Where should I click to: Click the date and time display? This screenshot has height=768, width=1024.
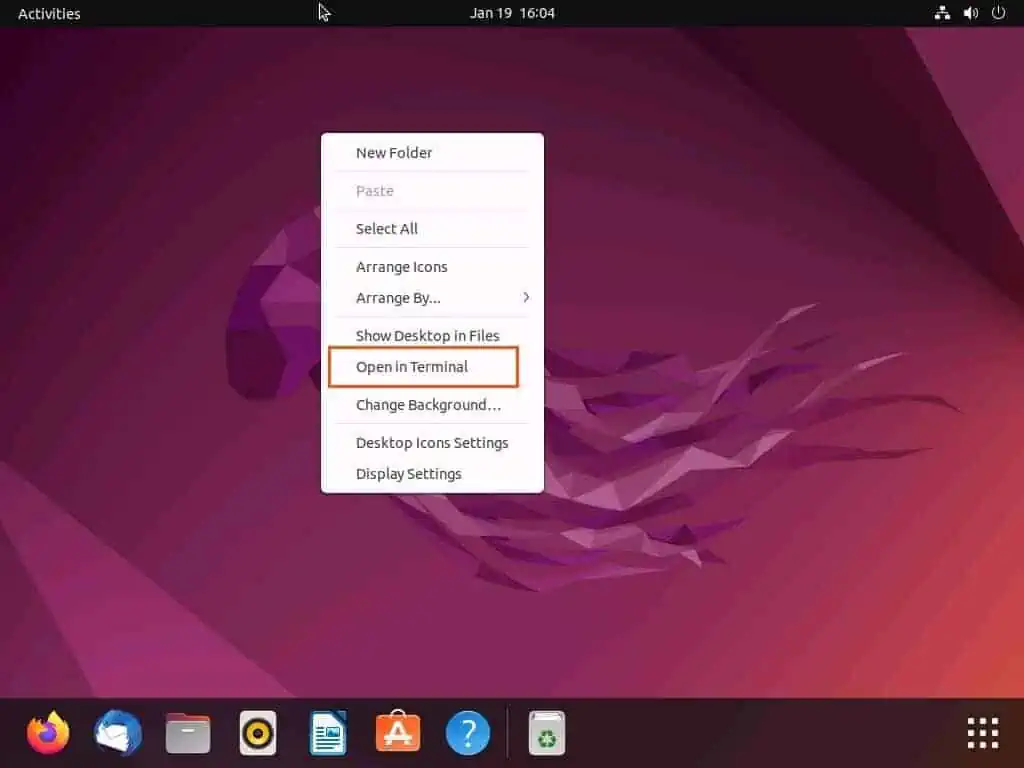(x=513, y=13)
